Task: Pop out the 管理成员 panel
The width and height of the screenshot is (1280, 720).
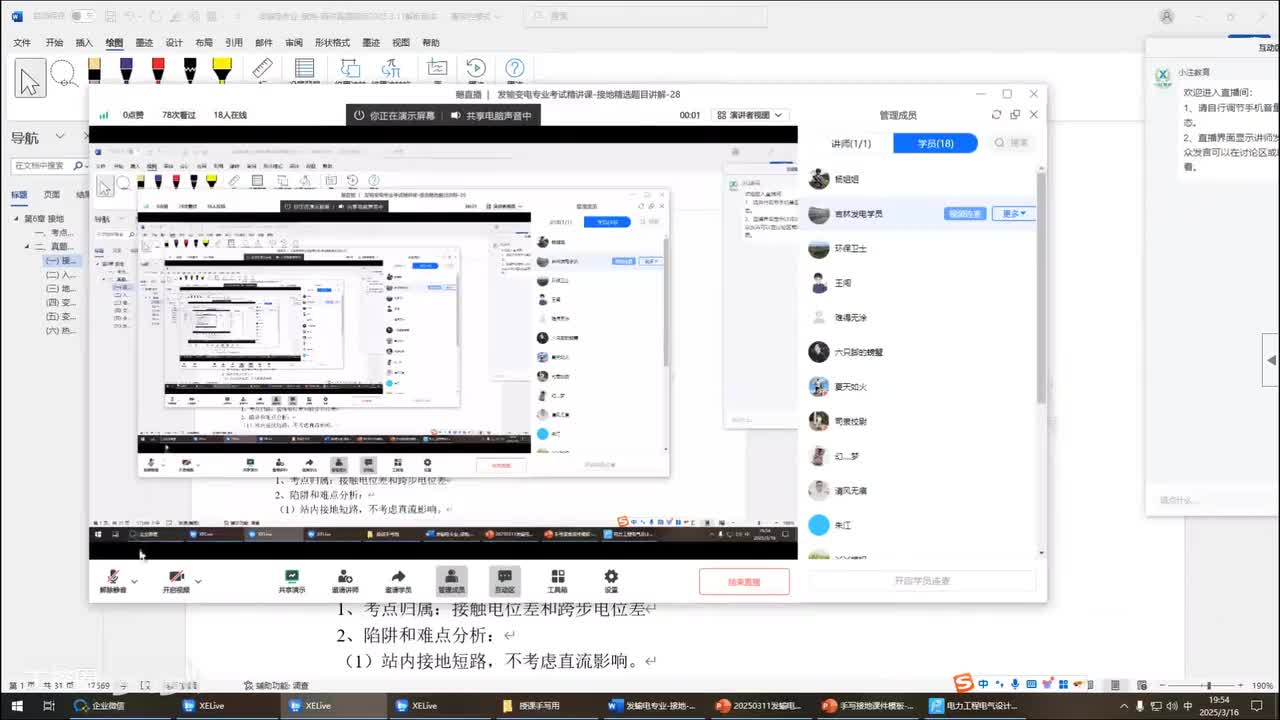Action: 1015,115
